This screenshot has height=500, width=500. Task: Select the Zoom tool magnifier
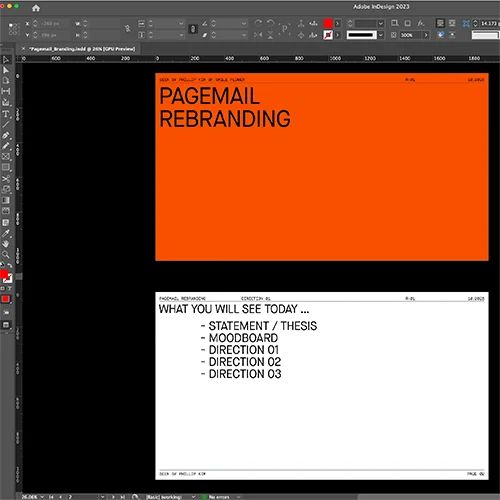(6, 255)
